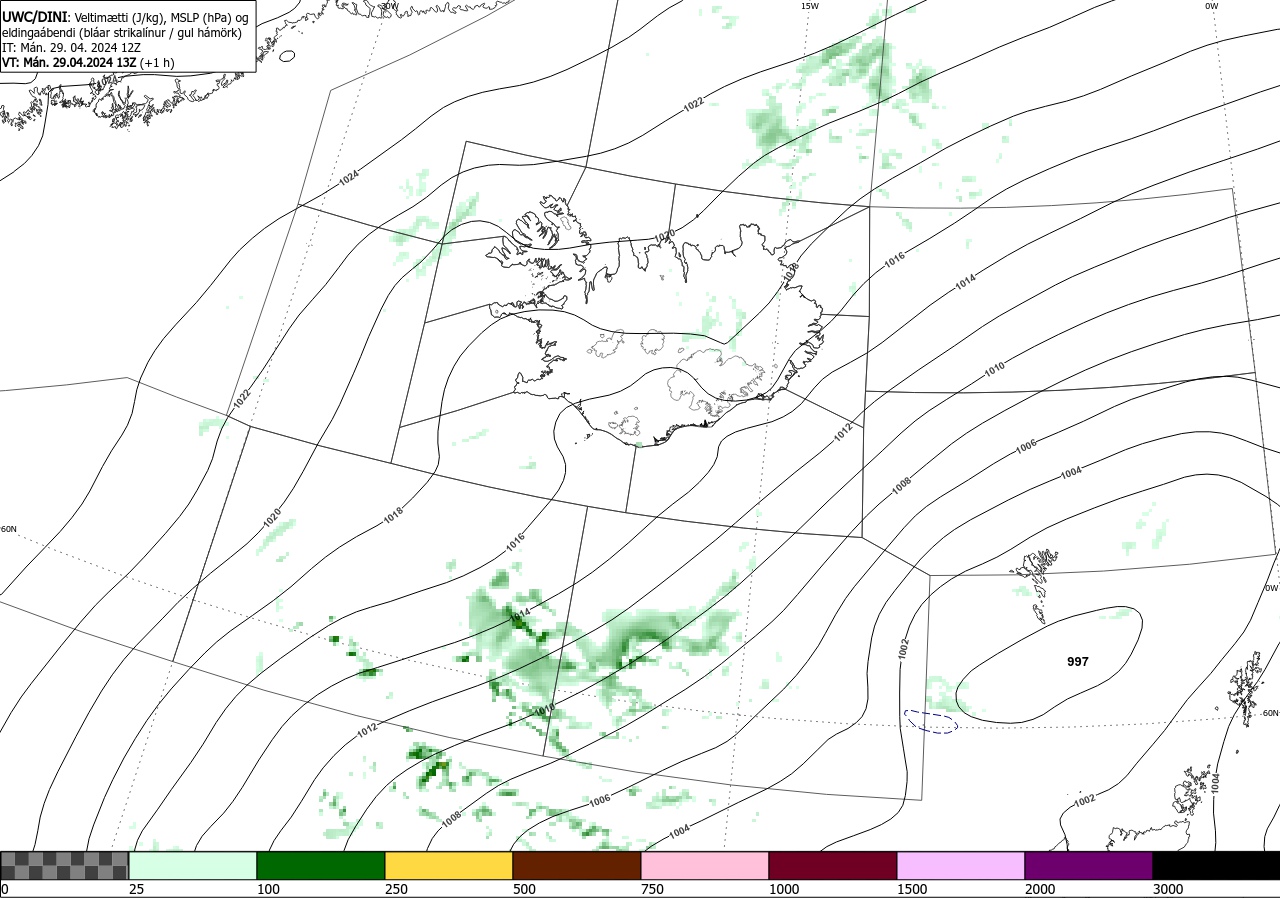The height and width of the screenshot is (898, 1280).
Task: Click the "1010" isobar label
Action: (994, 370)
